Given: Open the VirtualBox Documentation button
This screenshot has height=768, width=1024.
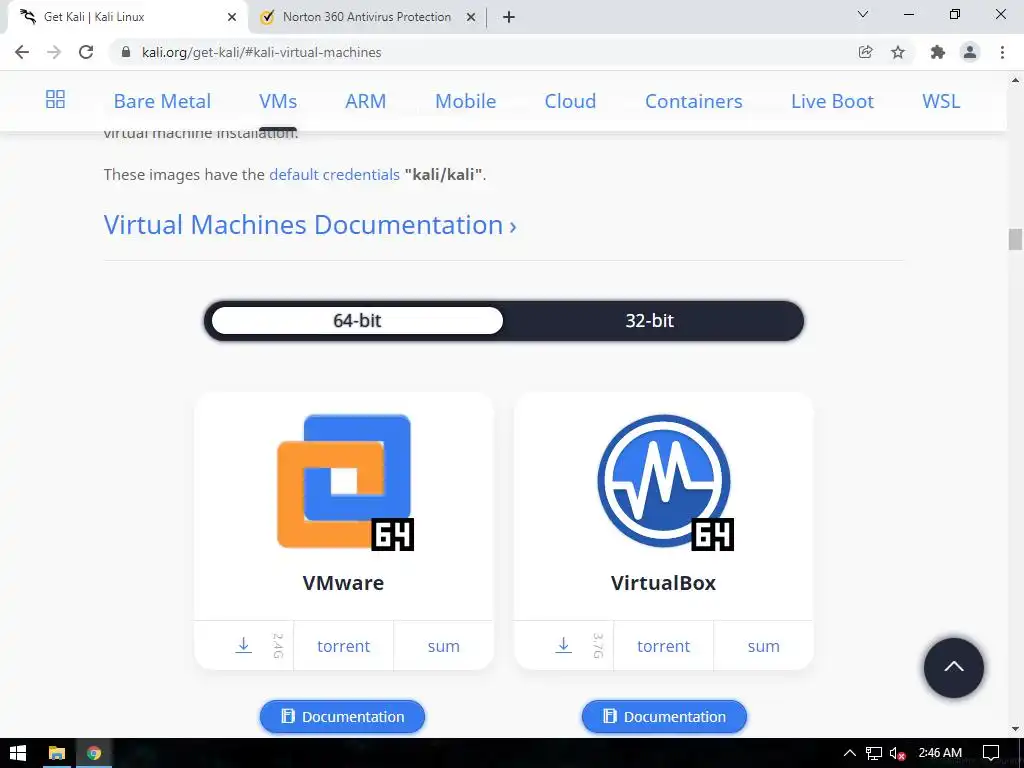Looking at the screenshot, I should tap(664, 716).
